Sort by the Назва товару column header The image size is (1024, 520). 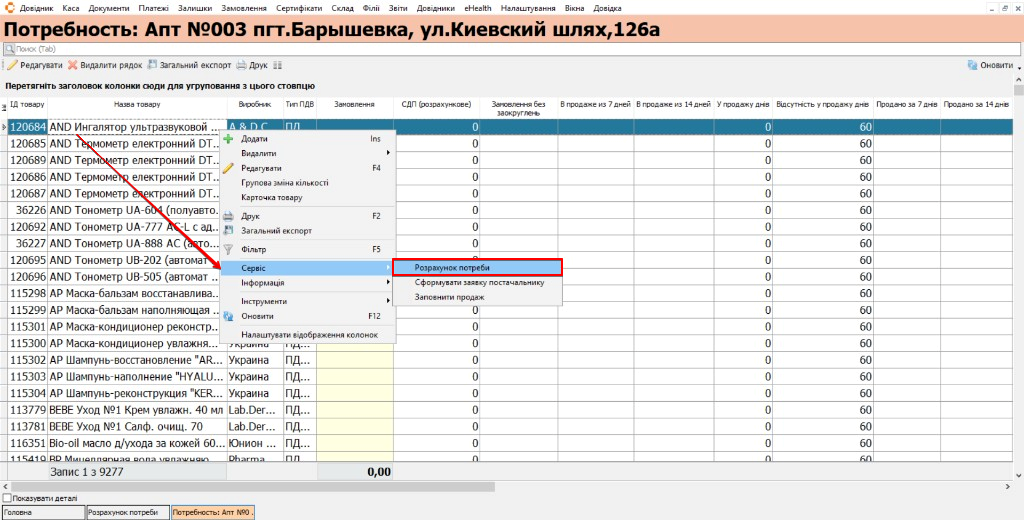(137, 105)
